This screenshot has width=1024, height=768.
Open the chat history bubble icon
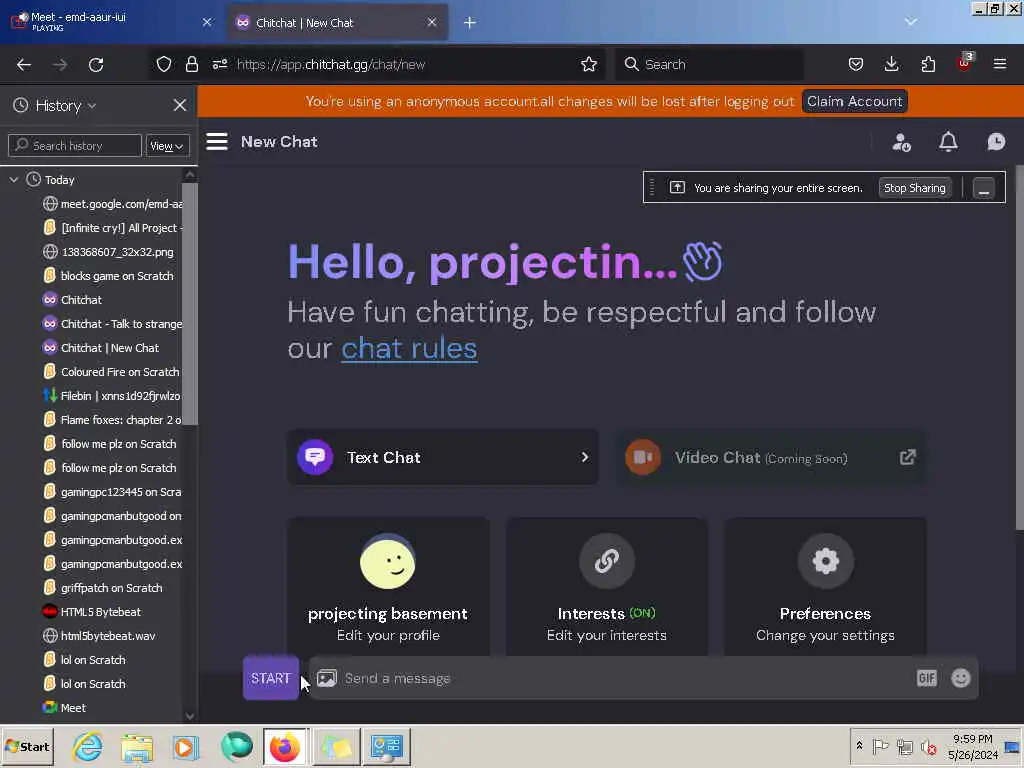pos(996,142)
